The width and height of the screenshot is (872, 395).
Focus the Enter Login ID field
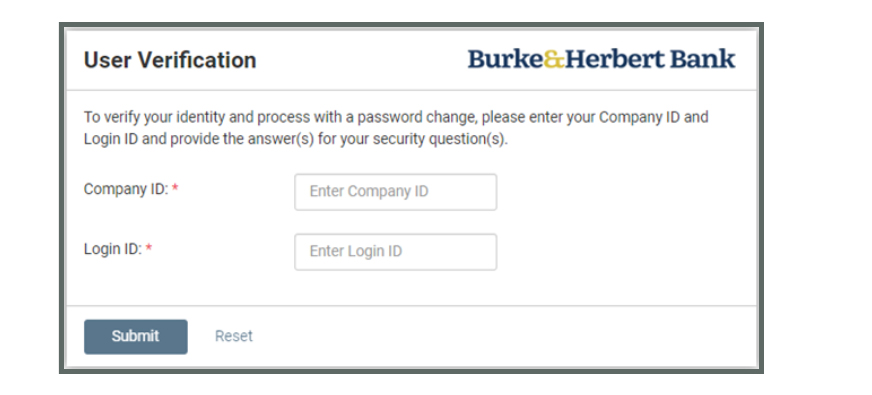pos(395,252)
